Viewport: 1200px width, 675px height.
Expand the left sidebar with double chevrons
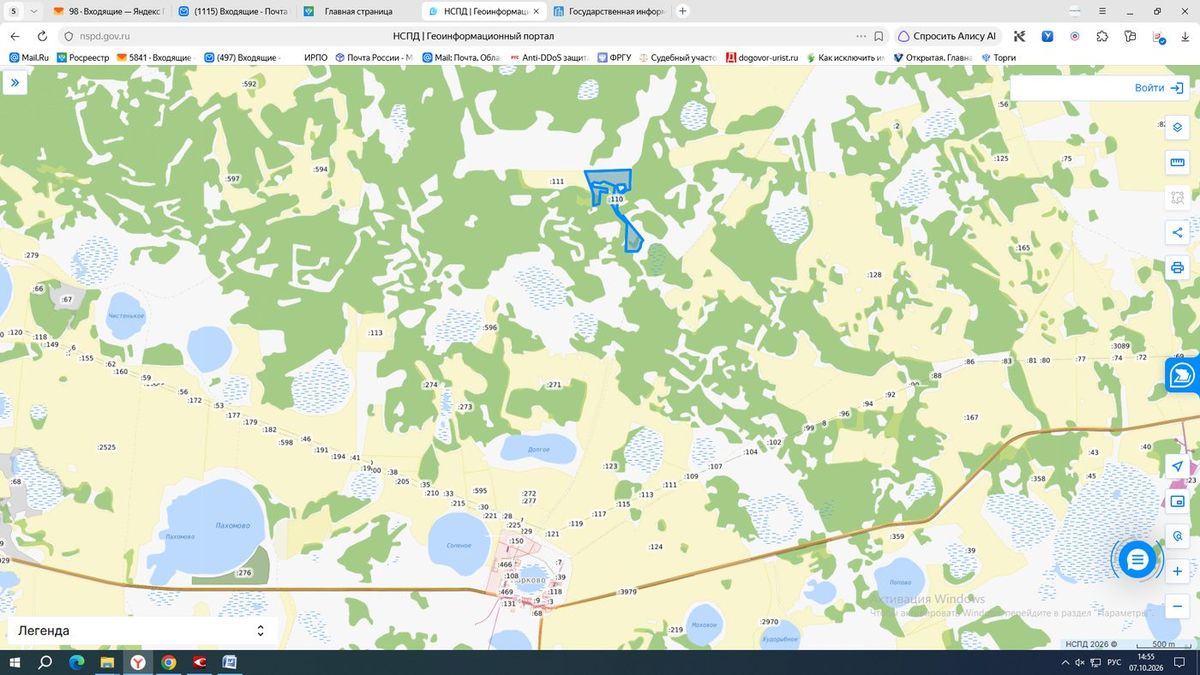coord(15,84)
